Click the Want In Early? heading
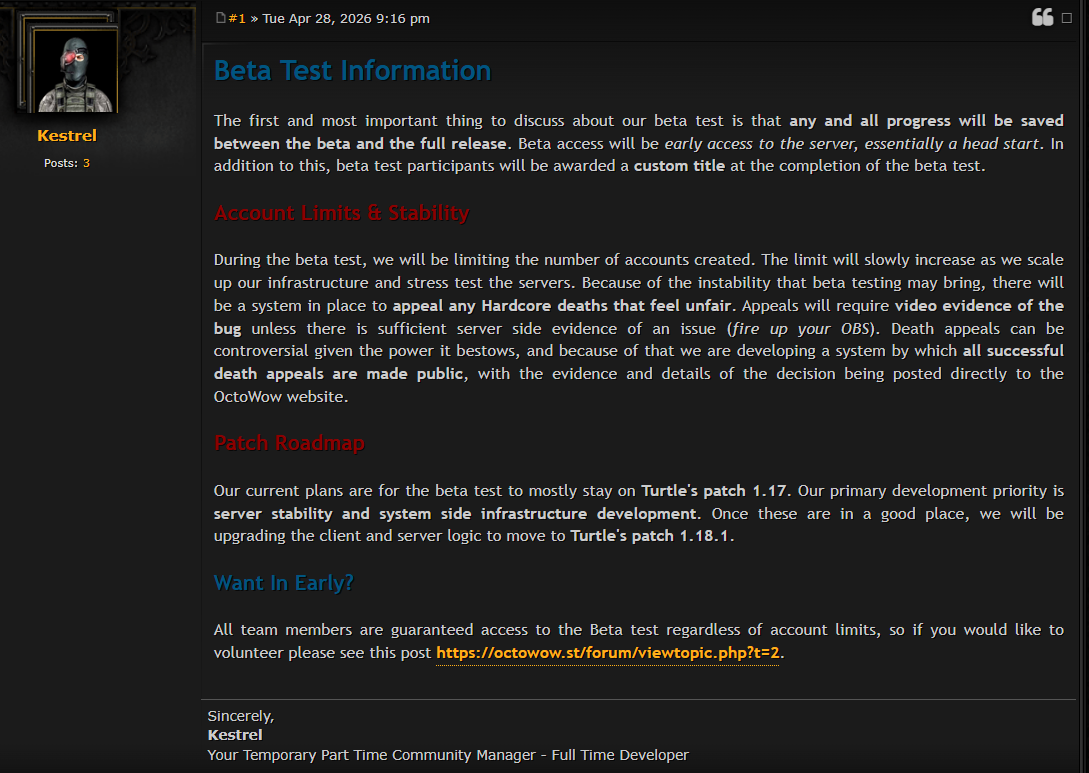 point(283,583)
